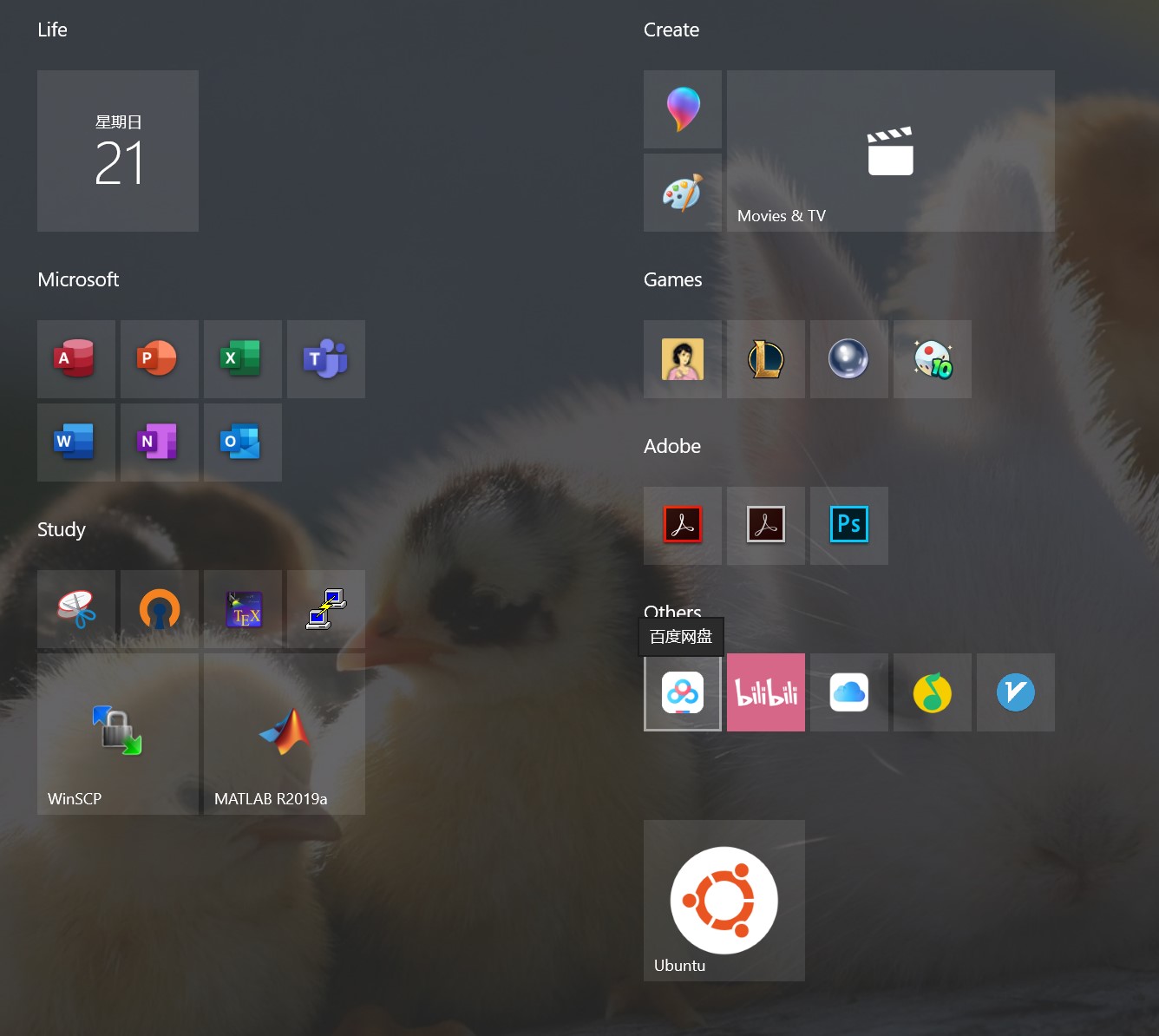Launch Adobe Photoshop
Screen dimensions: 1159x1036
(x=849, y=526)
